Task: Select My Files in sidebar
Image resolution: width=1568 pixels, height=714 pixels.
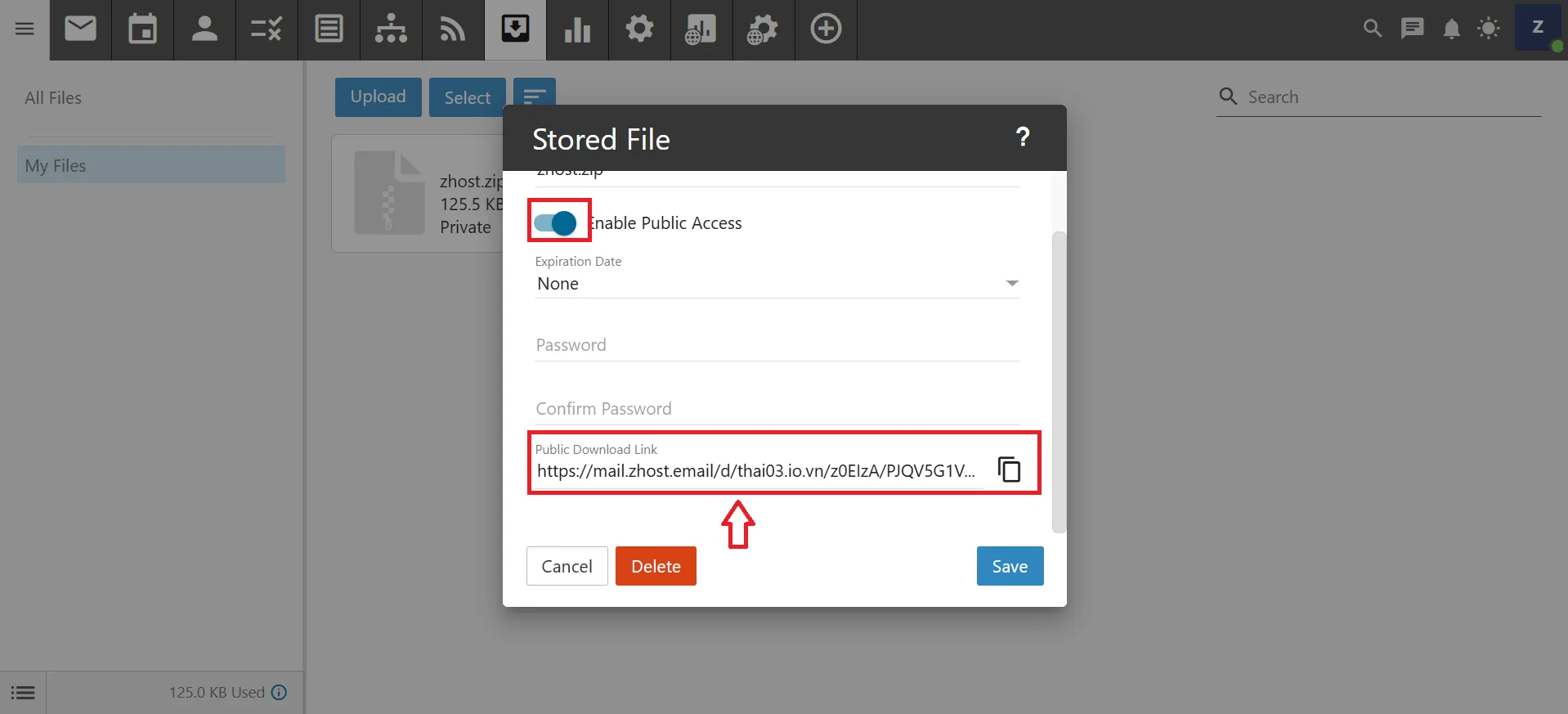Action: pos(151,166)
